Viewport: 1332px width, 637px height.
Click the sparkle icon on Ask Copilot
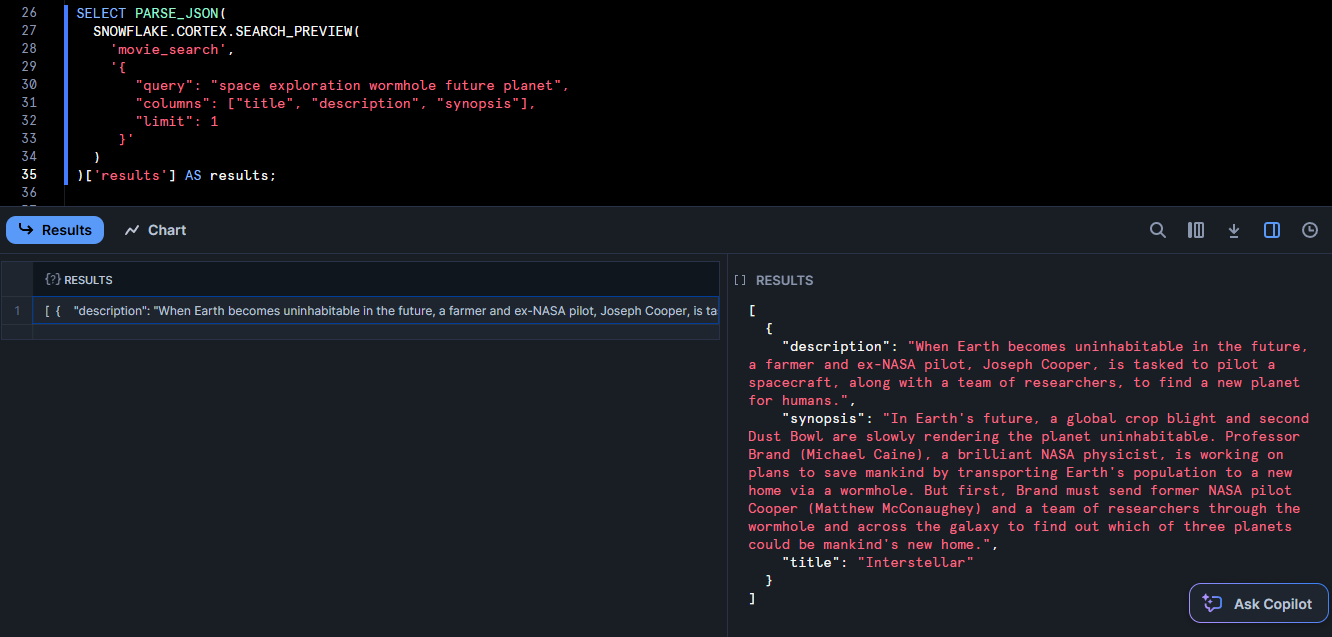(1212, 604)
